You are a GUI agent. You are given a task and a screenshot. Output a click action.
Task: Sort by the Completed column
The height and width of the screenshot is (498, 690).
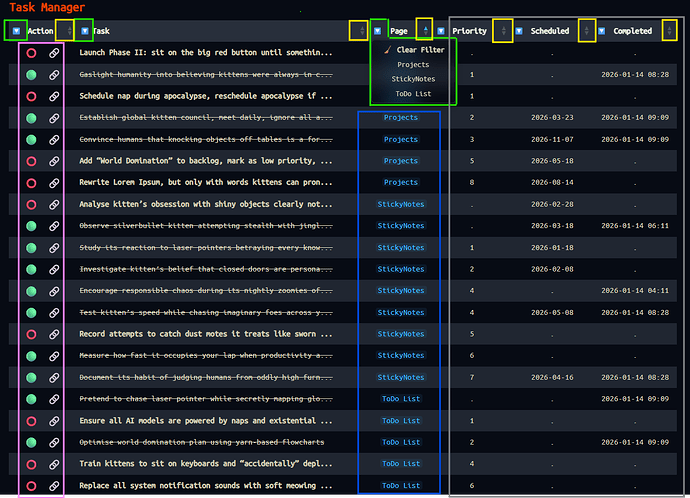coord(669,31)
